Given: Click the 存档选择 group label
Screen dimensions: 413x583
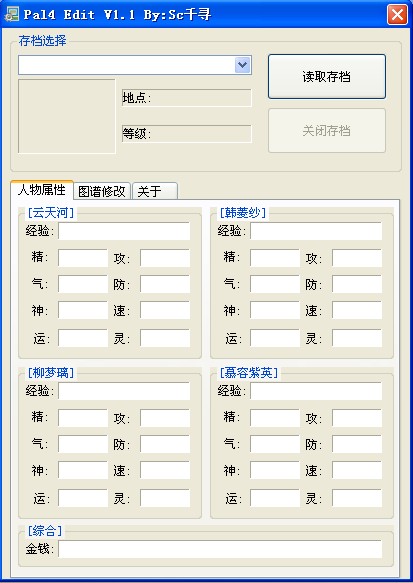Looking at the screenshot, I should coord(42,40).
